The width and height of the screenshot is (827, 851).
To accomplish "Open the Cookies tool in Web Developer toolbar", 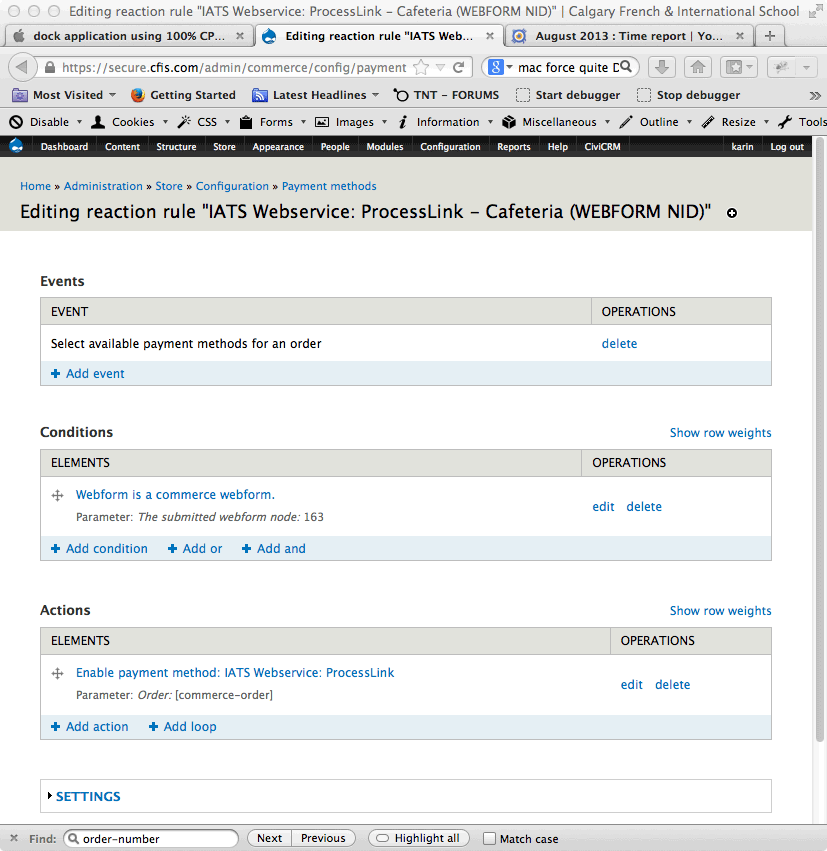I will pyautogui.click(x=125, y=121).
